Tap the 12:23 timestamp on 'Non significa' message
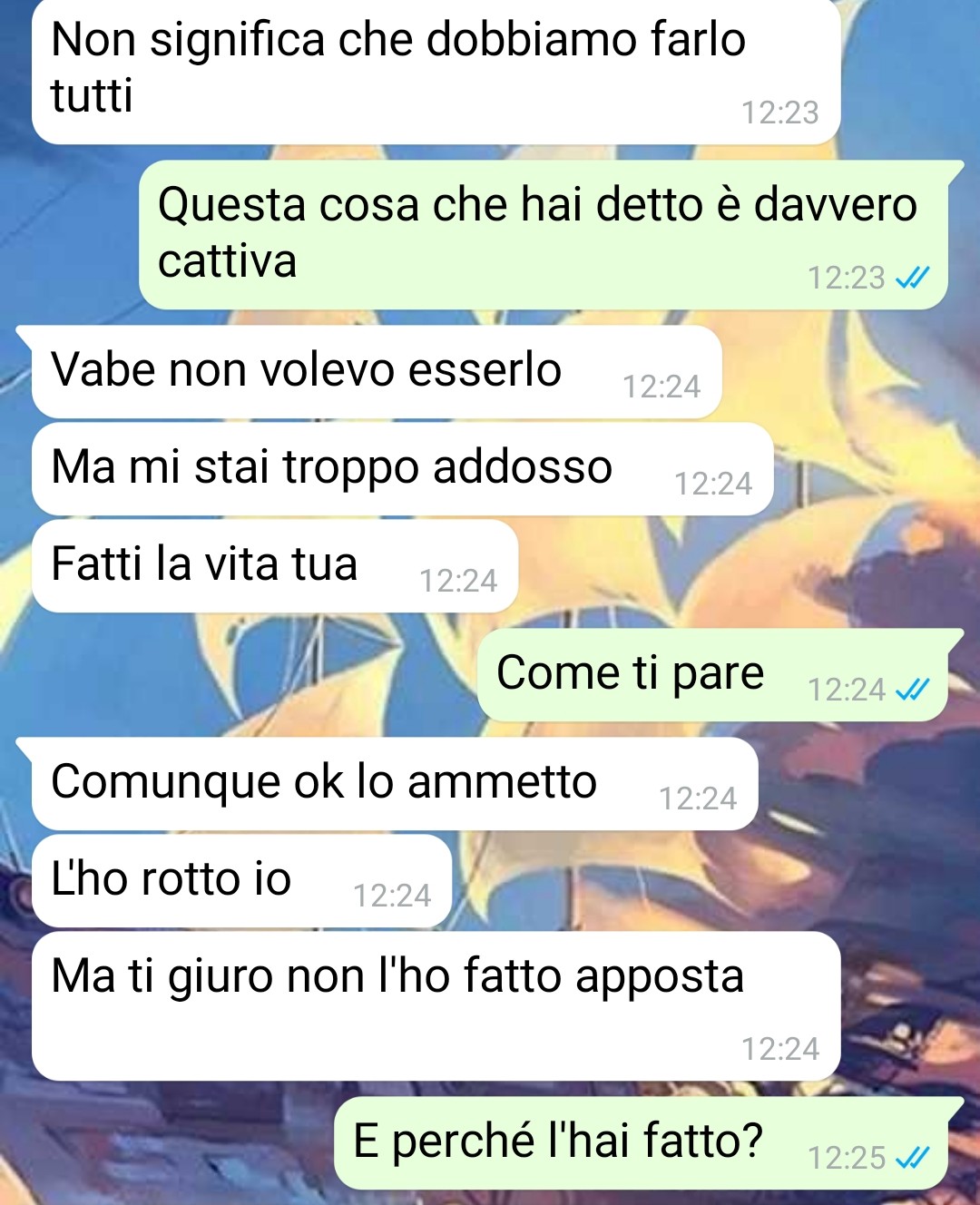 coord(780,113)
